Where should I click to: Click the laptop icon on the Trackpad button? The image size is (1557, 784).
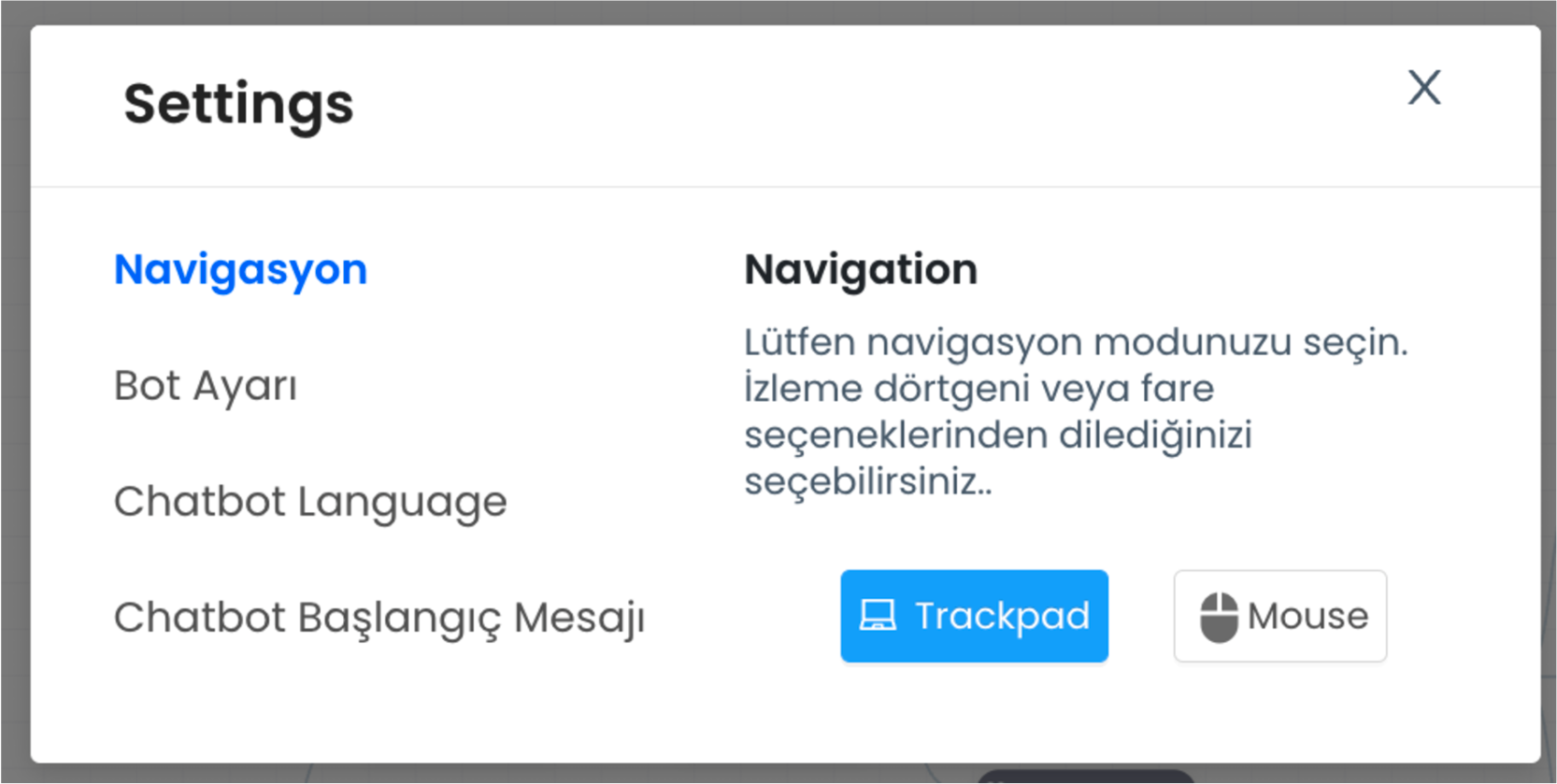coord(878,616)
